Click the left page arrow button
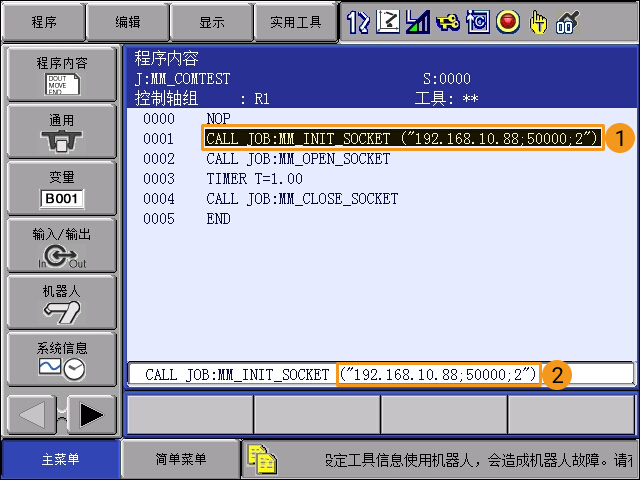 (x=32, y=415)
